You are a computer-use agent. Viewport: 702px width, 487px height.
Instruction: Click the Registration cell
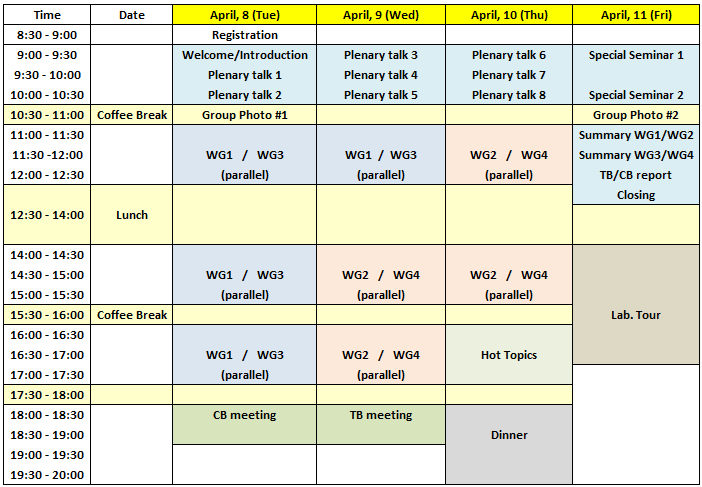click(x=245, y=35)
